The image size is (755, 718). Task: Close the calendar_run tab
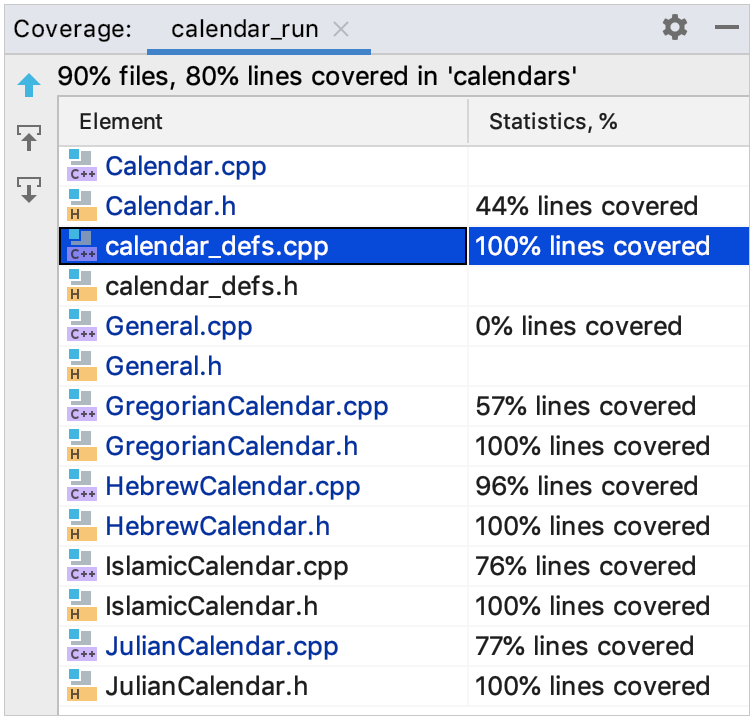(x=341, y=29)
